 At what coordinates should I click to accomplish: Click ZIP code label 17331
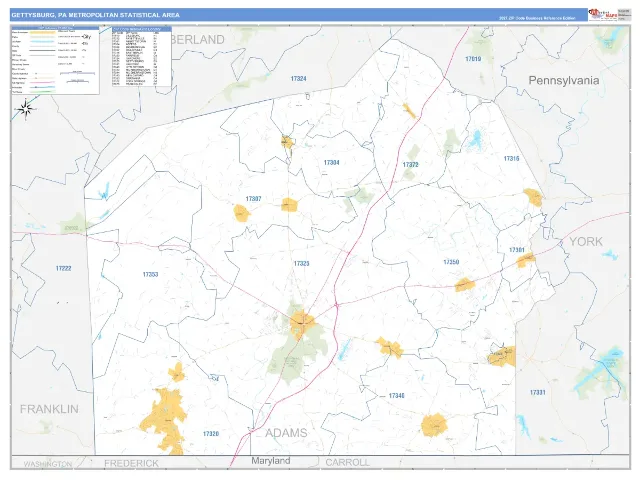[538, 392]
